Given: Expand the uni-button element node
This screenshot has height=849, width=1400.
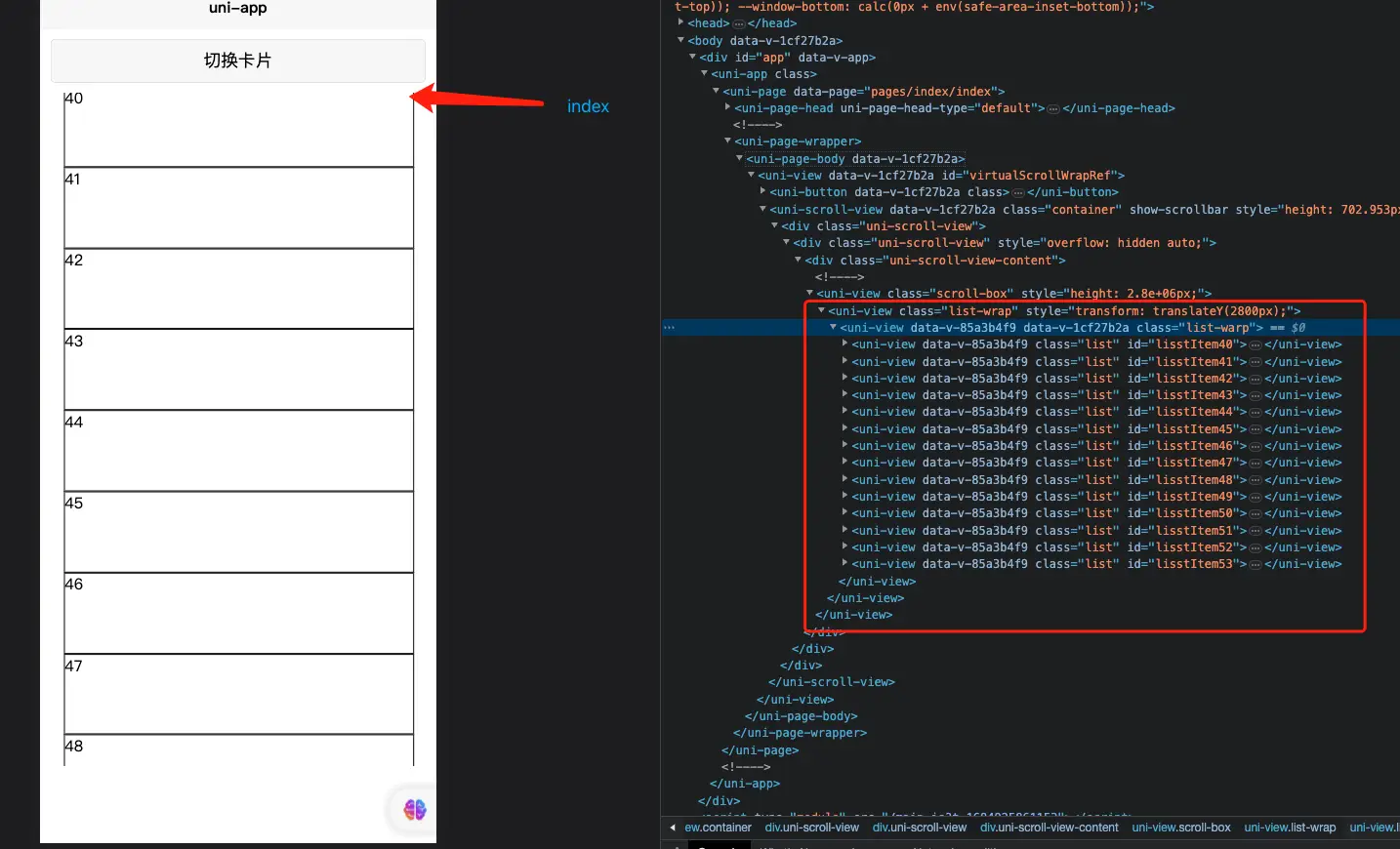Looking at the screenshot, I should tap(763, 191).
